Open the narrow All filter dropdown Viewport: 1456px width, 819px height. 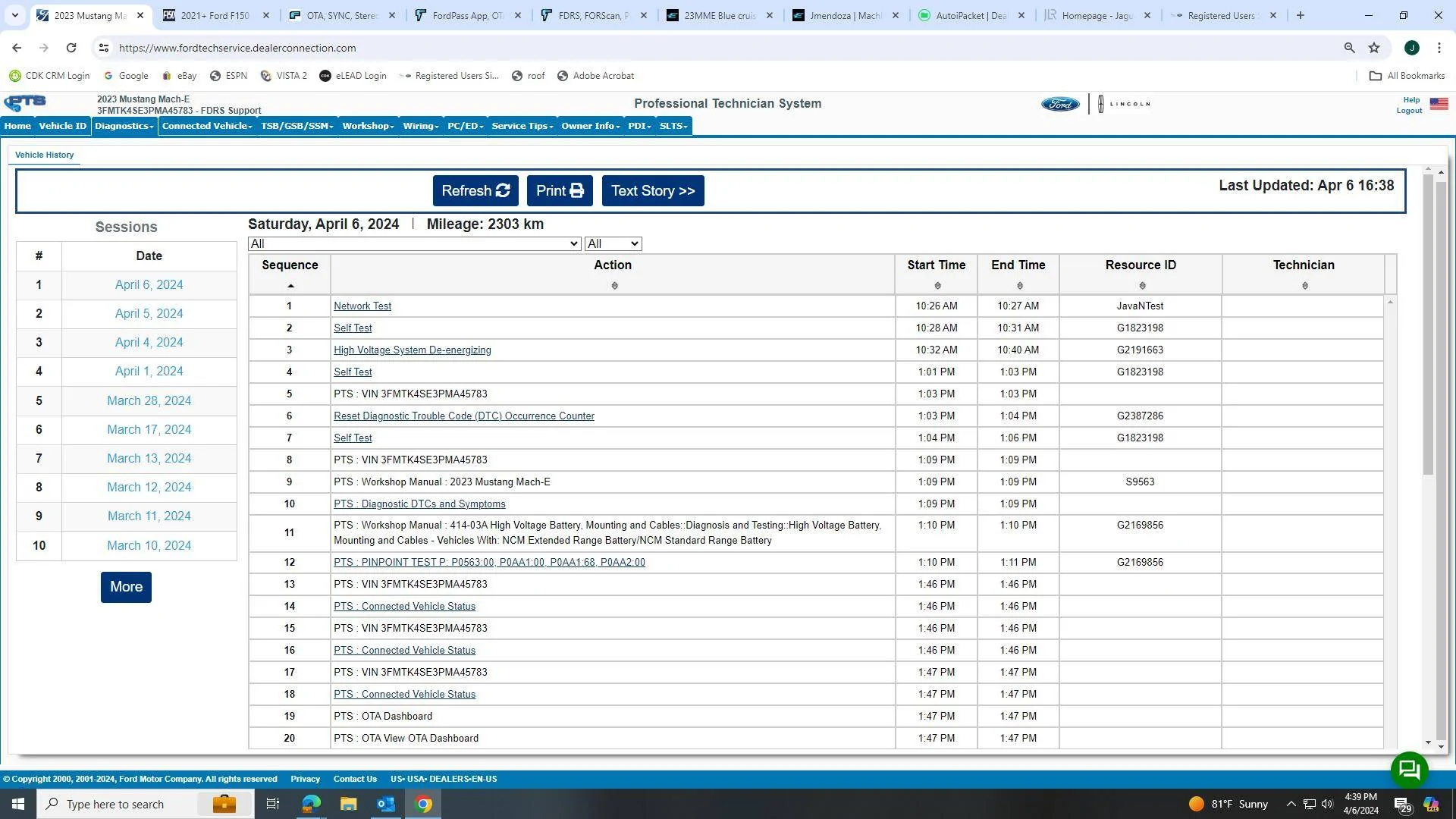pyautogui.click(x=613, y=243)
